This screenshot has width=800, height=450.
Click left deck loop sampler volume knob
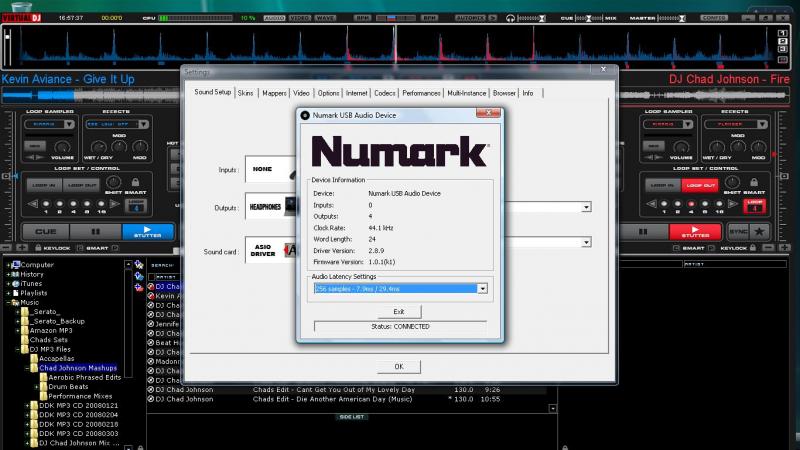pos(62,147)
